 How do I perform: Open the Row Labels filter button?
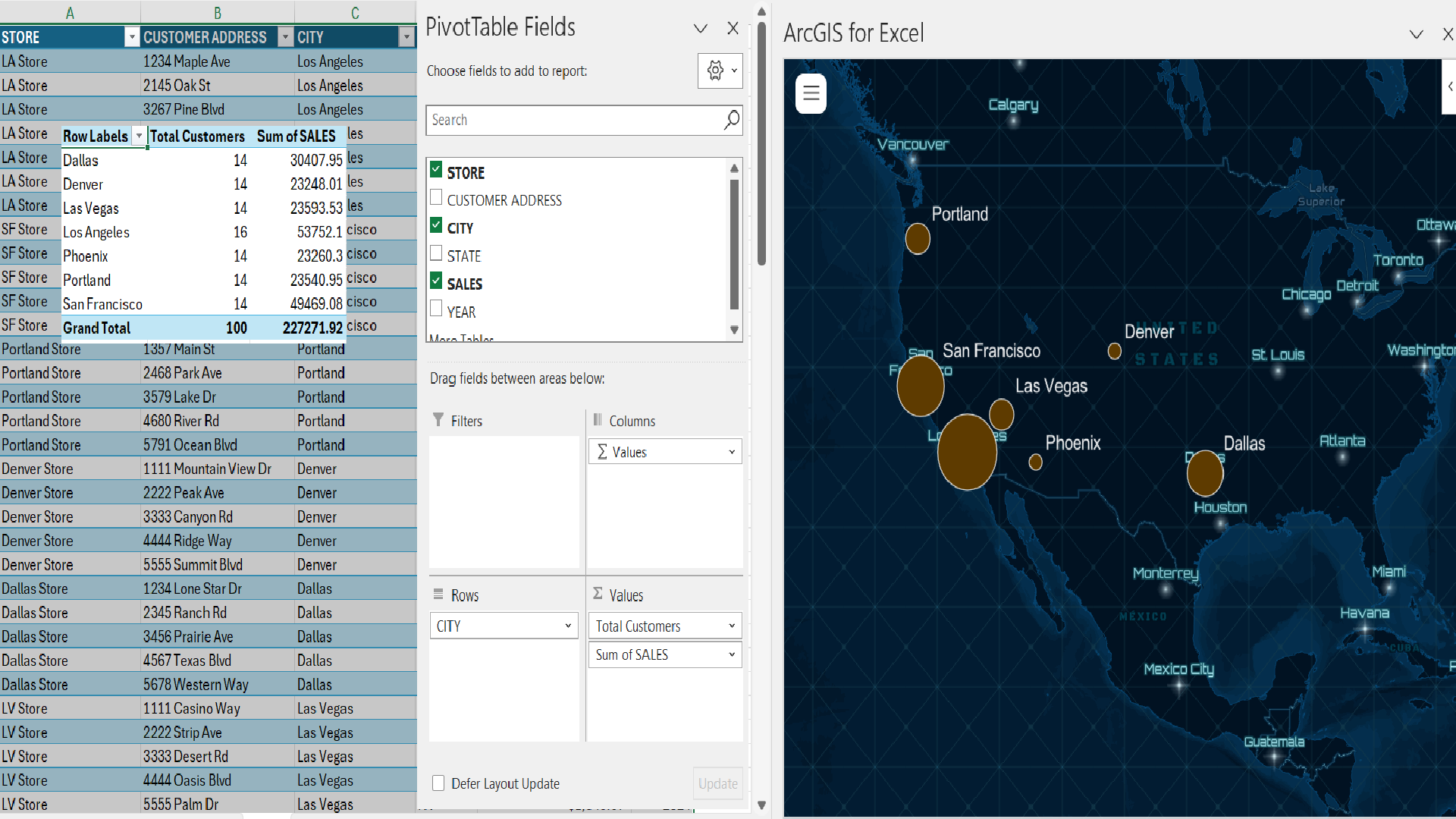(139, 136)
